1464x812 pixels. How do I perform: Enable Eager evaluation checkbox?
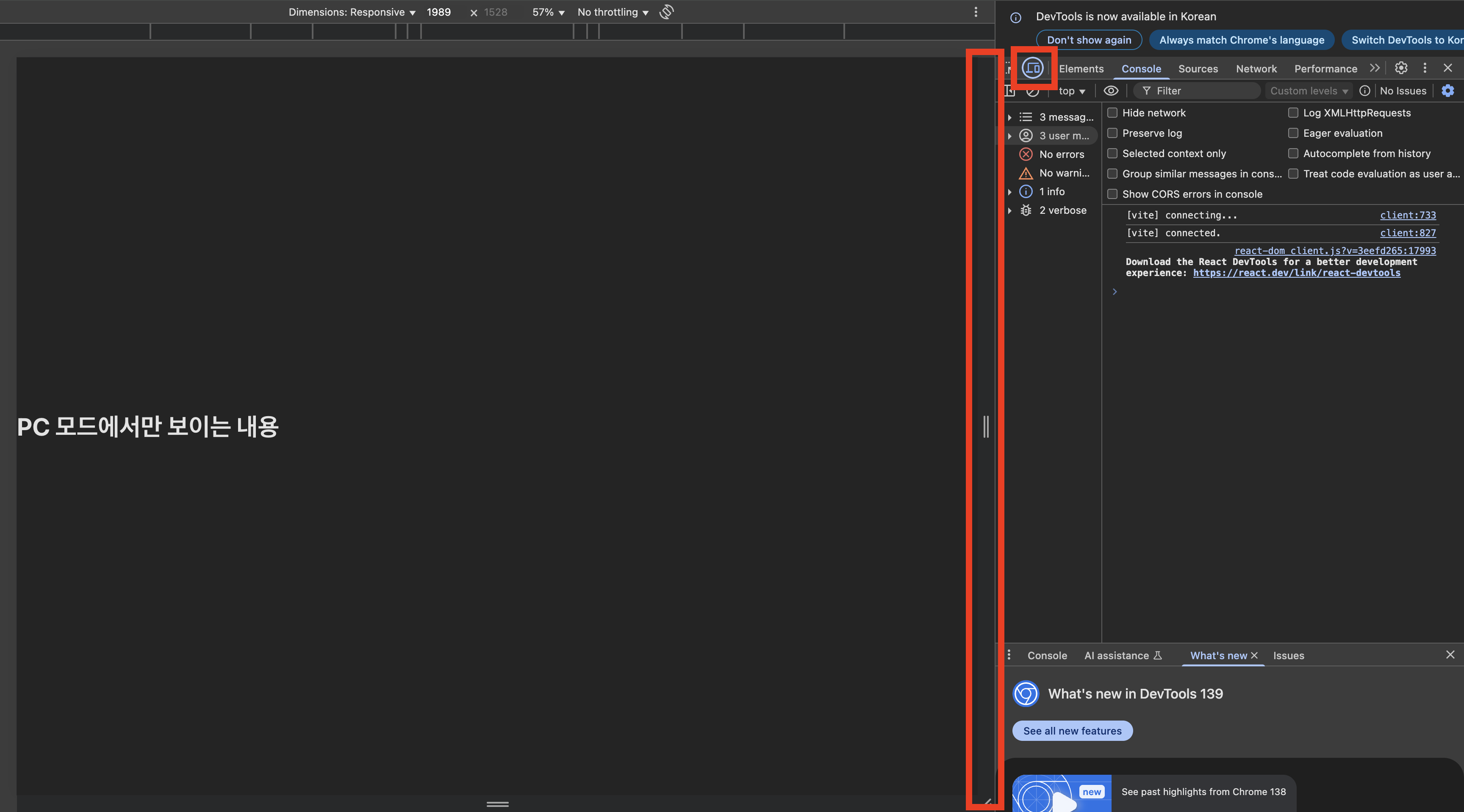coord(1293,133)
